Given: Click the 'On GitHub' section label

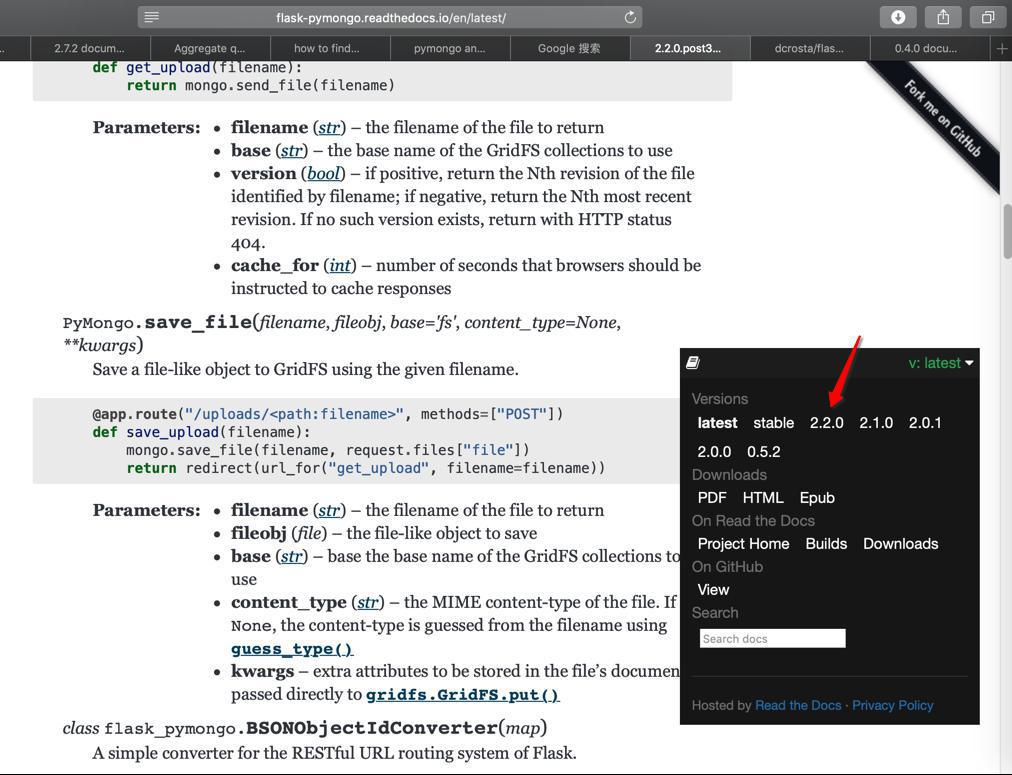Looking at the screenshot, I should [727, 567].
